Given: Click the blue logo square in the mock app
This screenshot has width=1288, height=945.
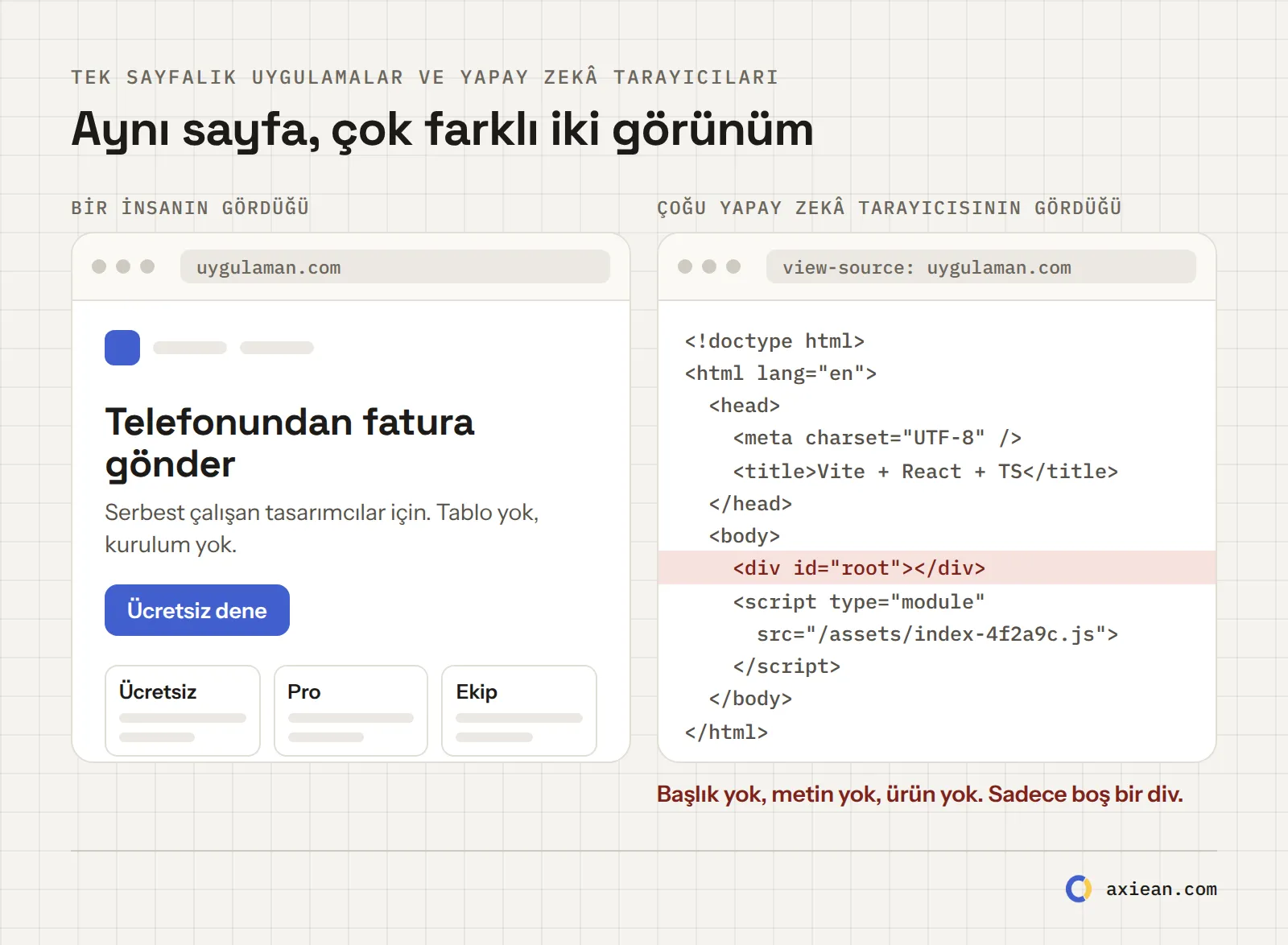Looking at the screenshot, I should 122,348.
